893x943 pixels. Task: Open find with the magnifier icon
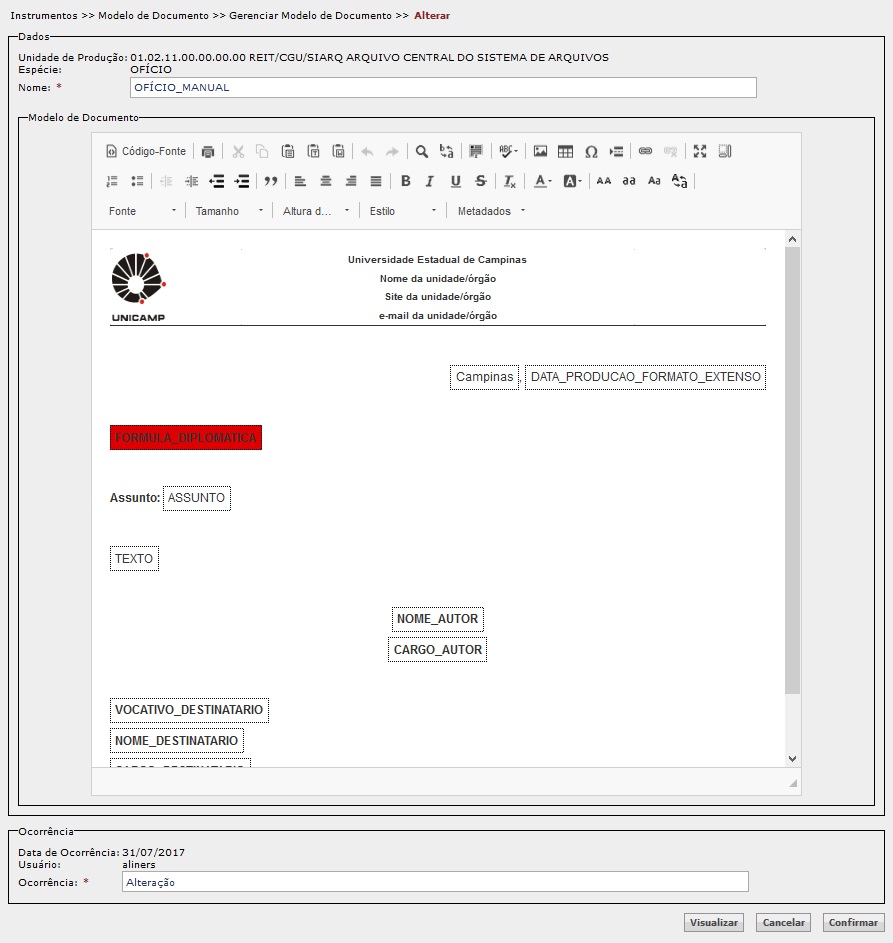[x=422, y=152]
